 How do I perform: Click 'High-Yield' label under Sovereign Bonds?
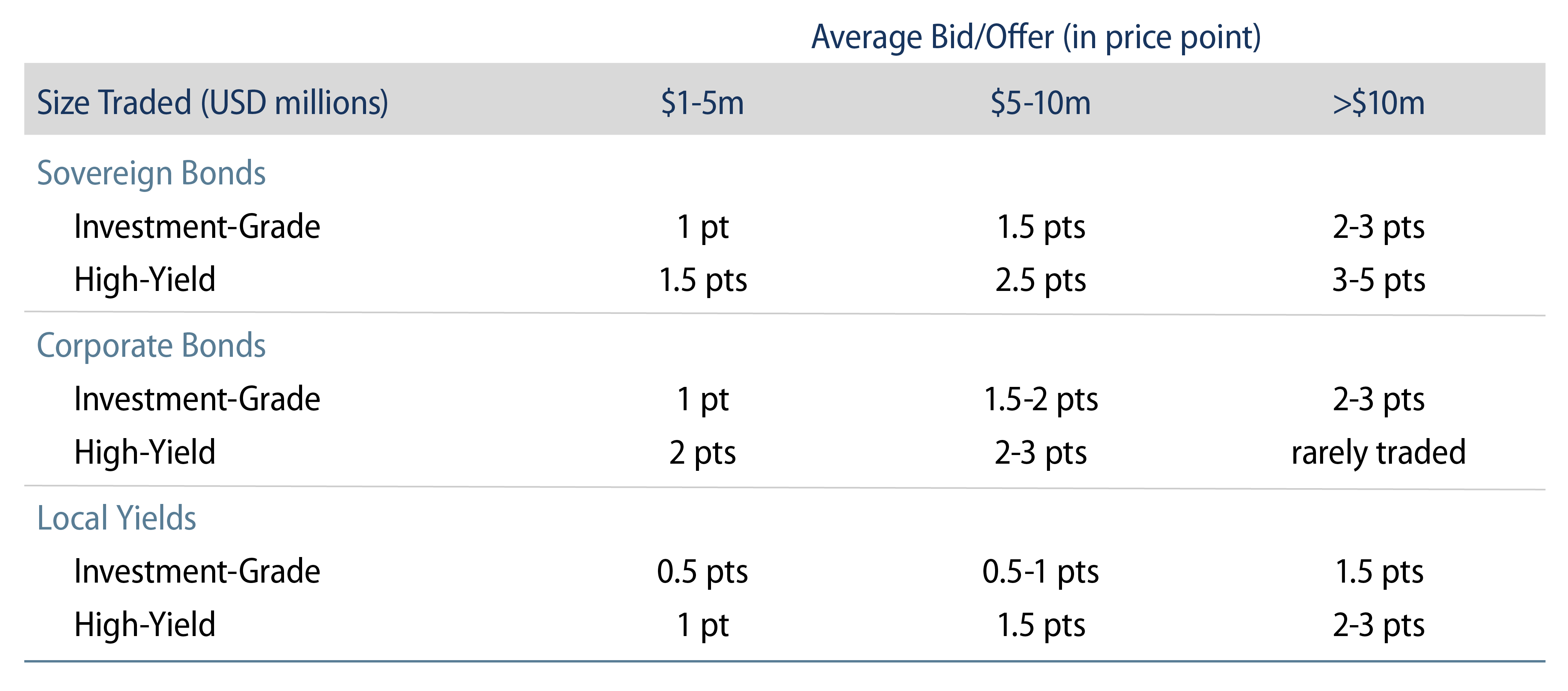(x=145, y=280)
